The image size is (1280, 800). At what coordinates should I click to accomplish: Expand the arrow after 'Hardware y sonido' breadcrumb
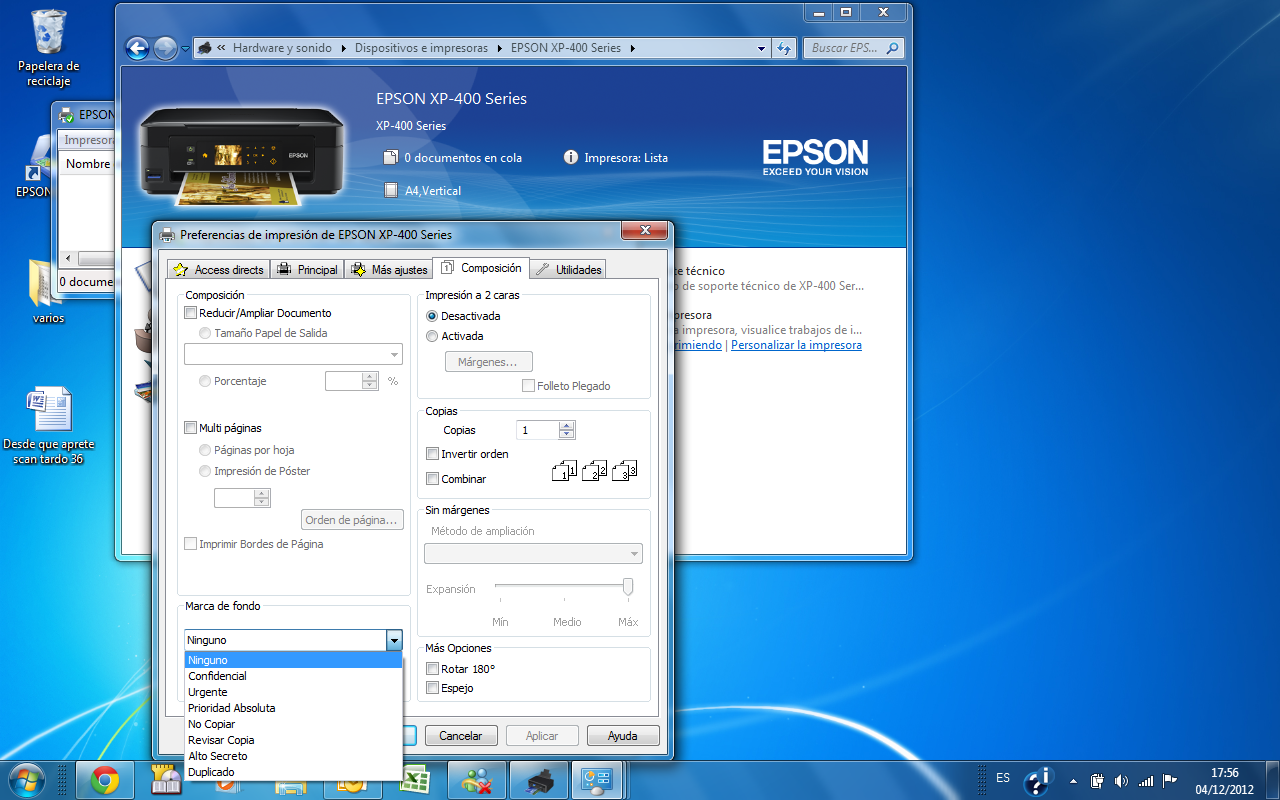(343, 48)
